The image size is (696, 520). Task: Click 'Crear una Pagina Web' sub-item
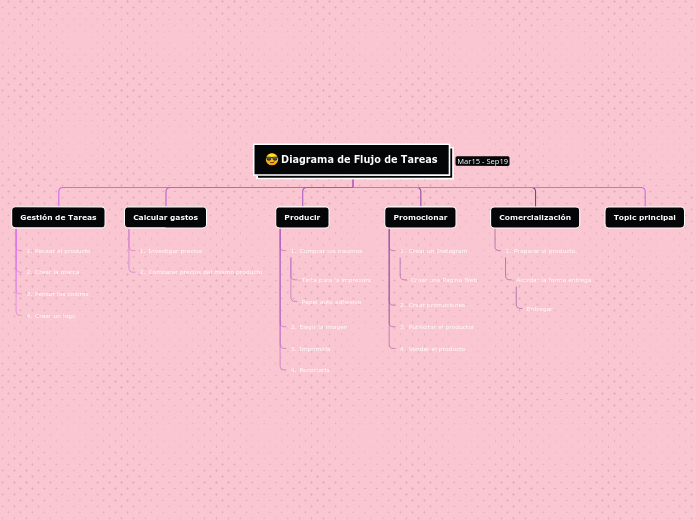click(444, 280)
